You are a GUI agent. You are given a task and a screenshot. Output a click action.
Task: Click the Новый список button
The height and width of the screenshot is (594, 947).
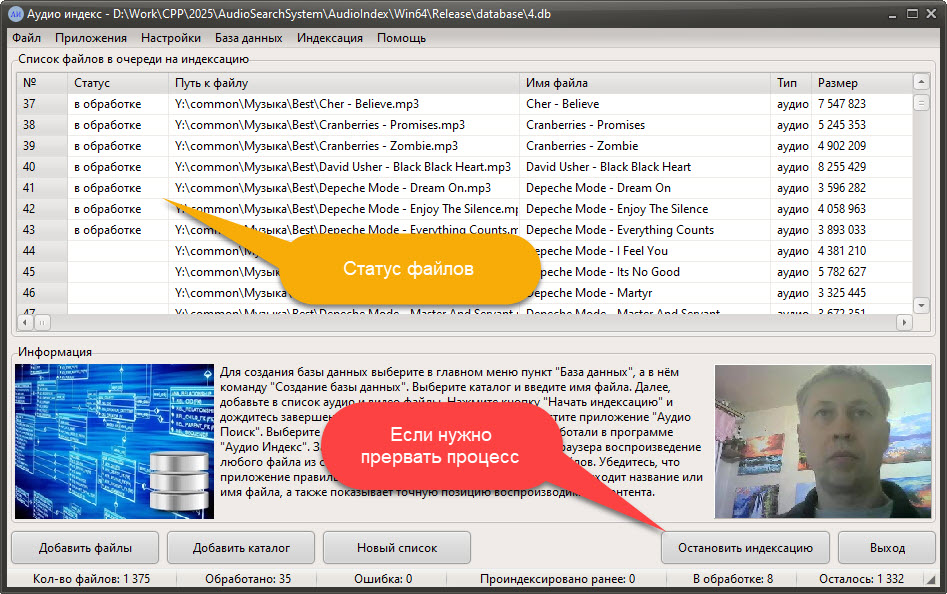coord(398,548)
